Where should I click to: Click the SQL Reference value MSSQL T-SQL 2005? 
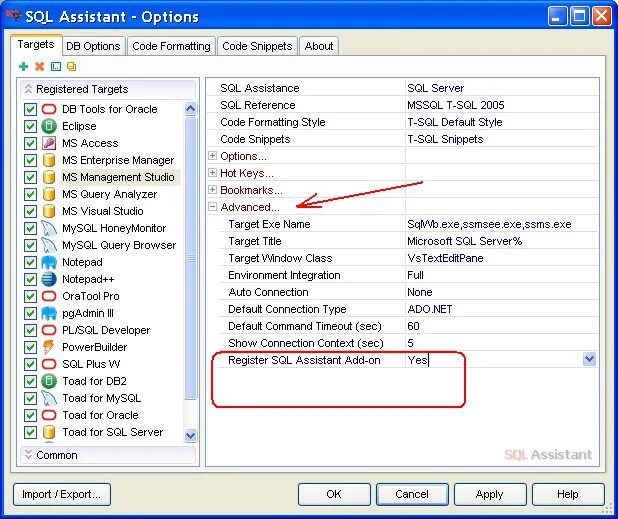456,105
